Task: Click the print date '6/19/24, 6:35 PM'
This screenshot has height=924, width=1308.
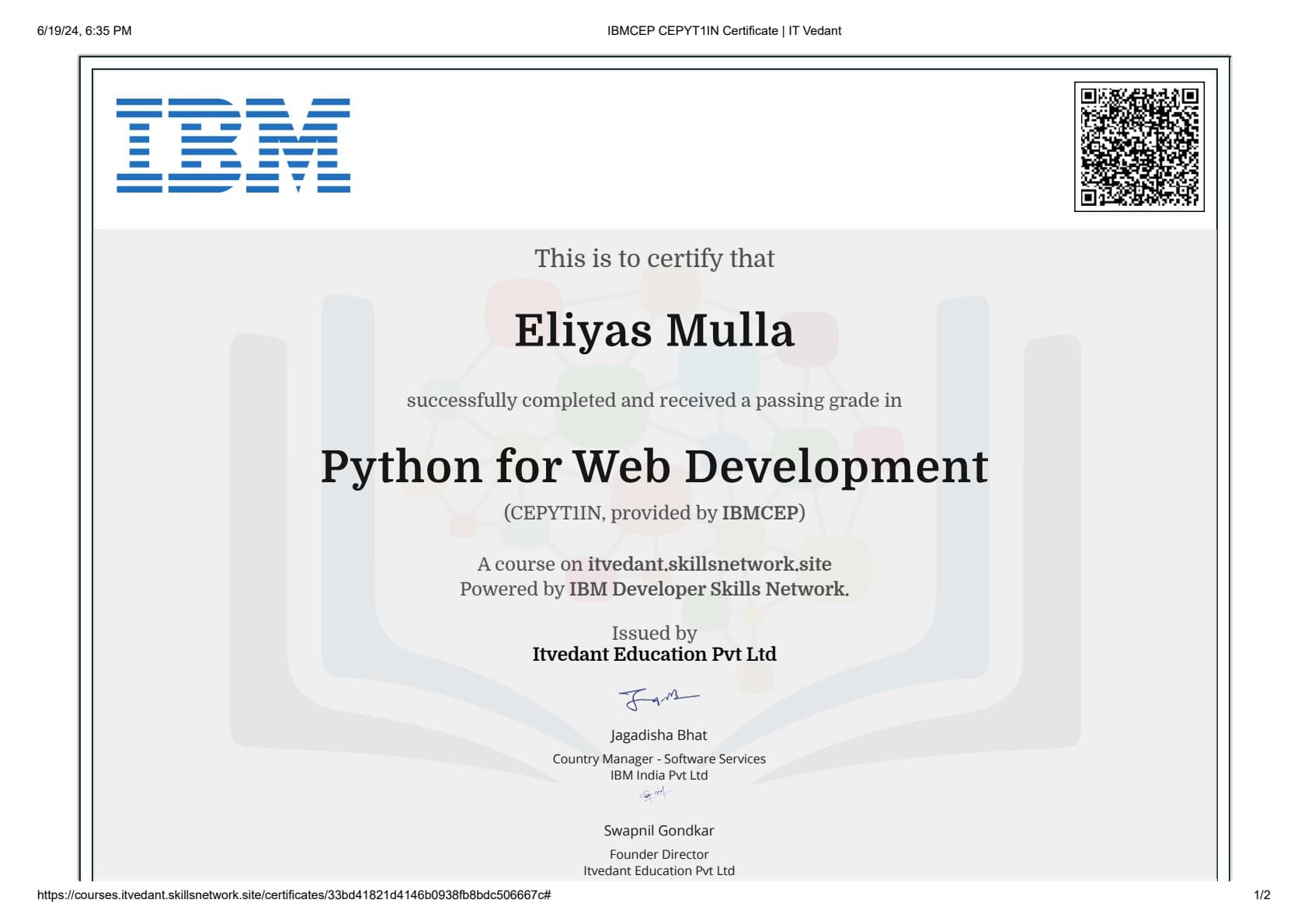Action: click(85, 31)
